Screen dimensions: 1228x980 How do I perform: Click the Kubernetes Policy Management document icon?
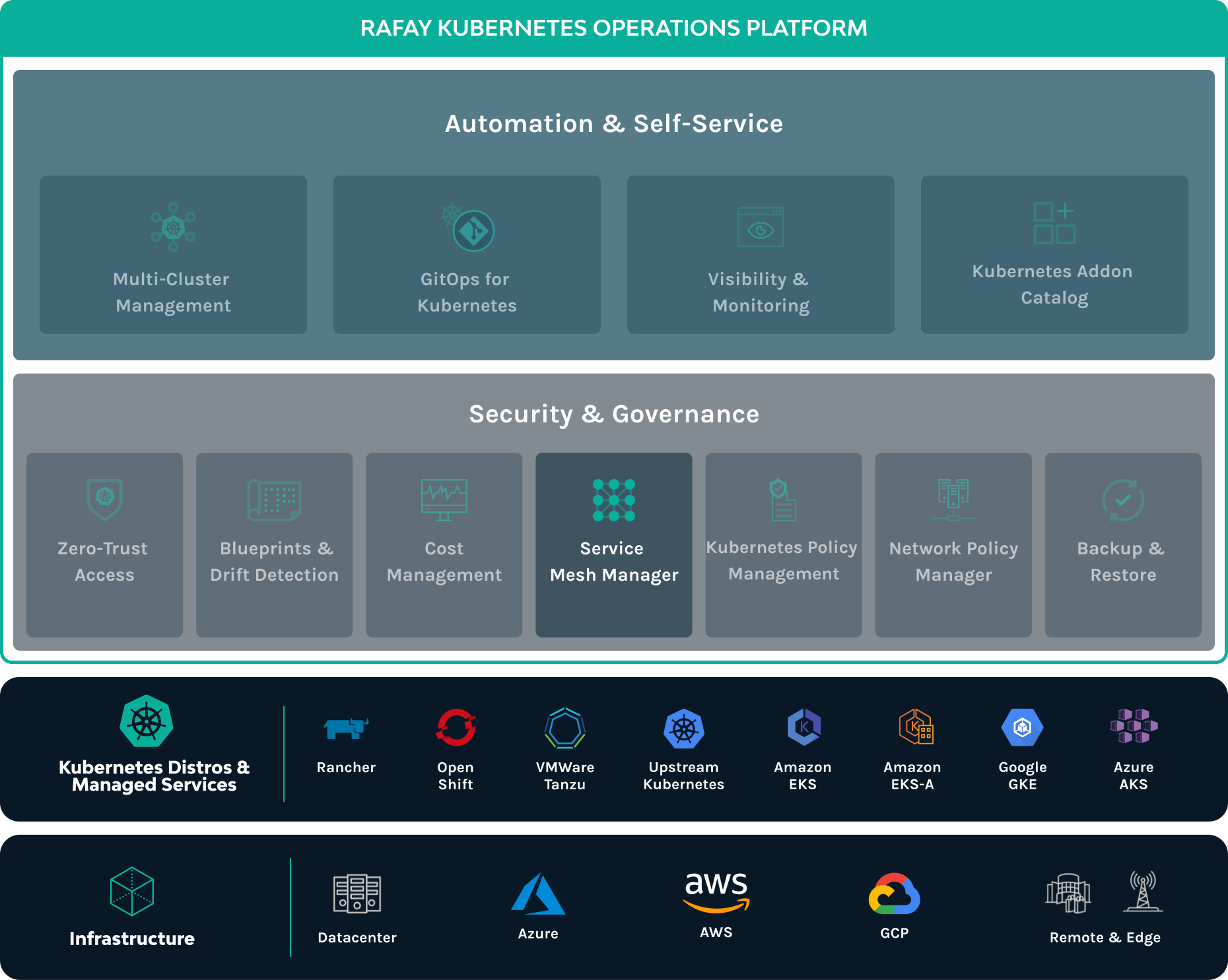(783, 500)
